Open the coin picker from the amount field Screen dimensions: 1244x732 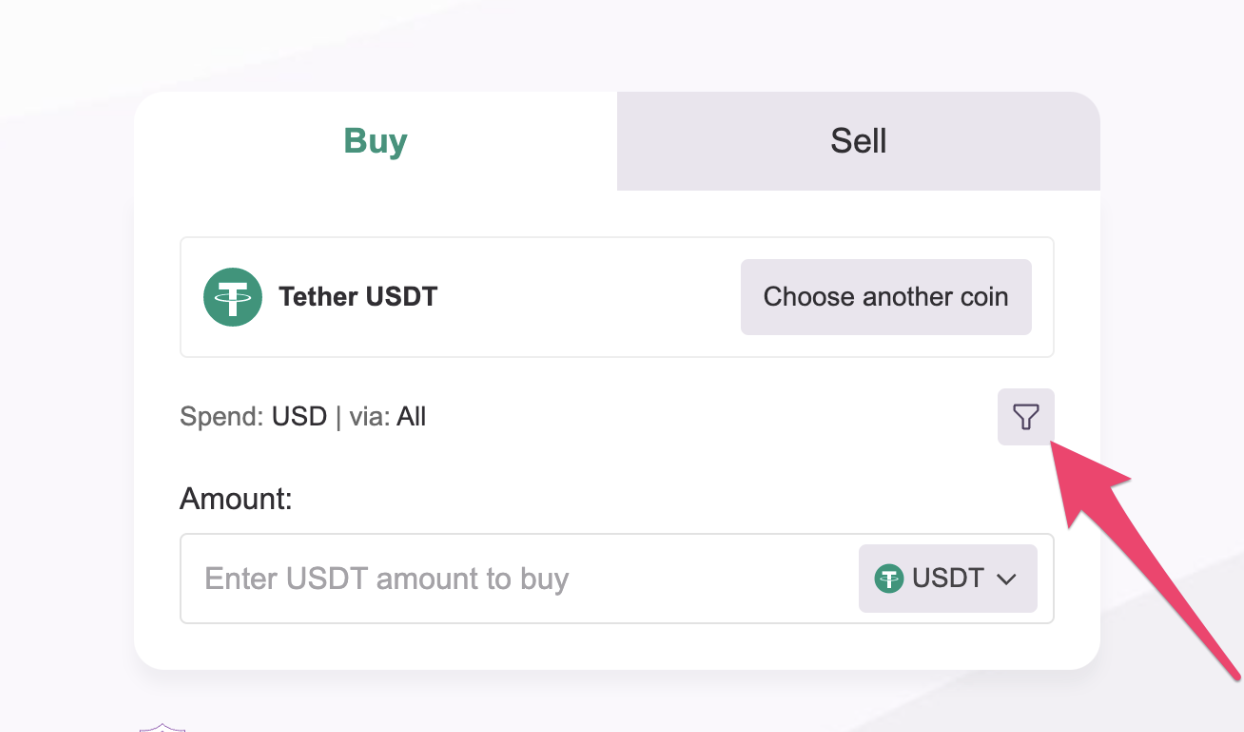pos(946,578)
